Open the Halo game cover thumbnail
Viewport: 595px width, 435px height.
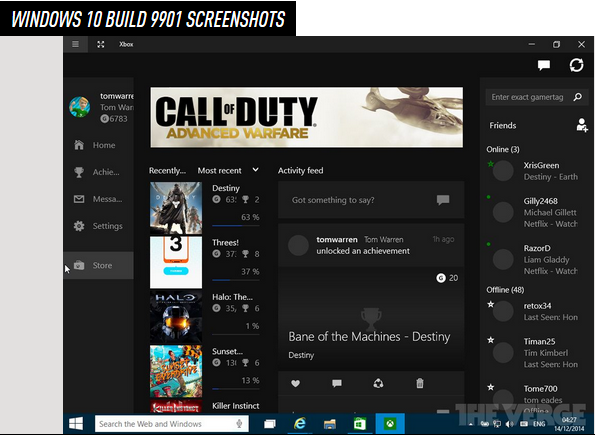176,317
